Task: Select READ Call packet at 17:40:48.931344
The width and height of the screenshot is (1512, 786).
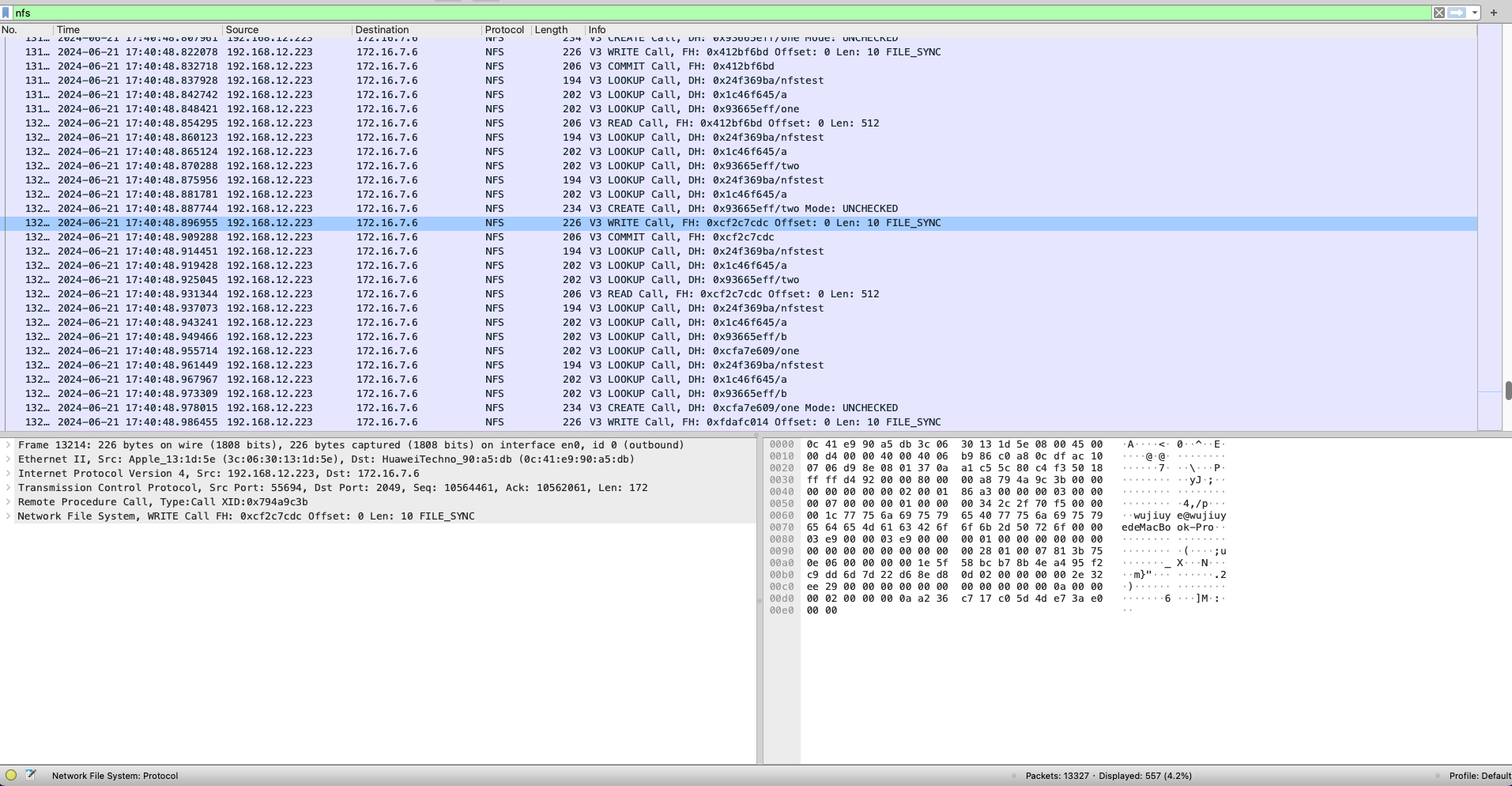Action: pyautogui.click(x=738, y=294)
